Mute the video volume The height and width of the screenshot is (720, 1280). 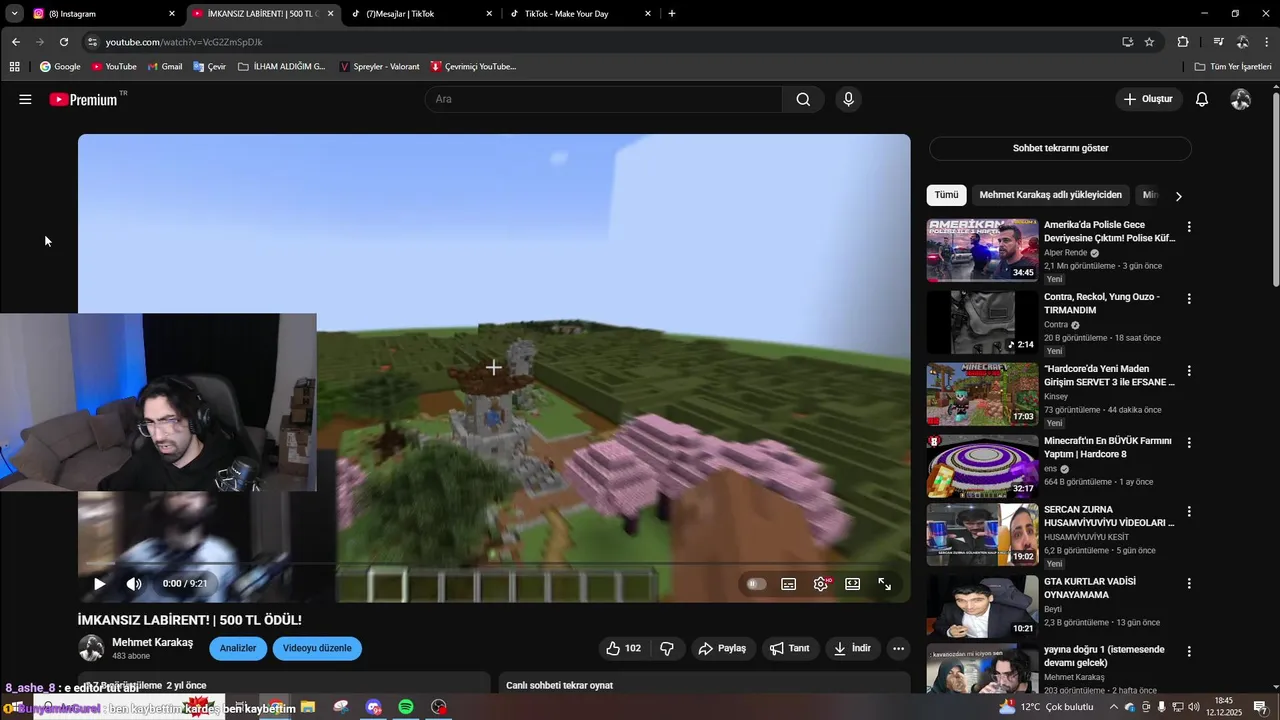(134, 584)
